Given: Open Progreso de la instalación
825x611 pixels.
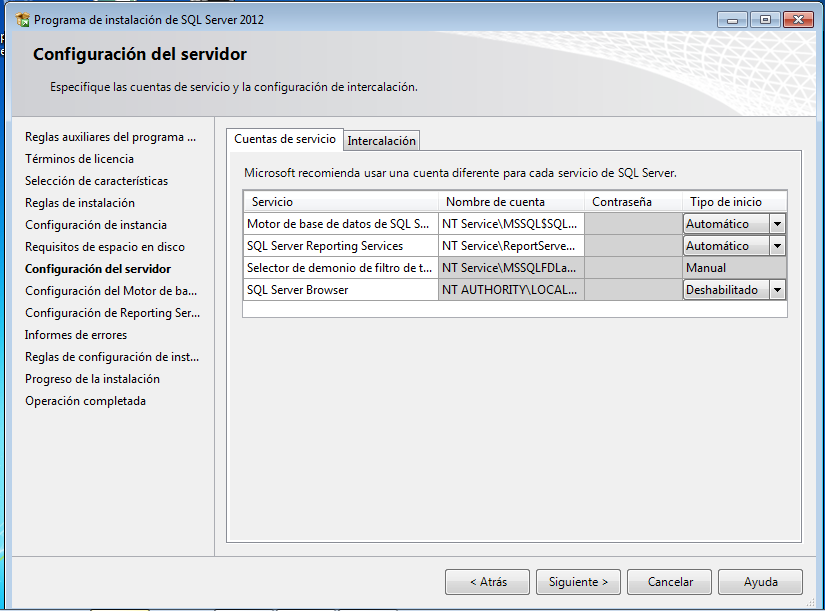Looking at the screenshot, I should tap(94, 379).
